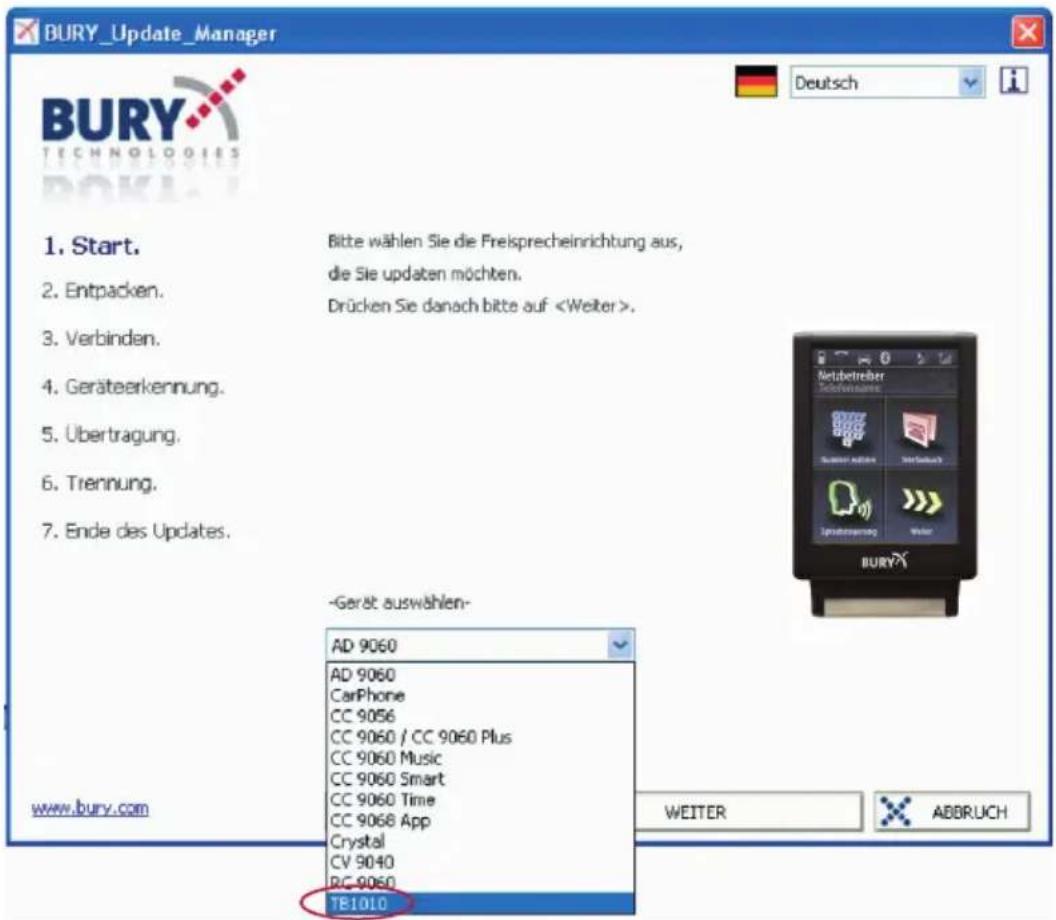Choose CC 9056 in the list

pyautogui.click(x=480, y=716)
